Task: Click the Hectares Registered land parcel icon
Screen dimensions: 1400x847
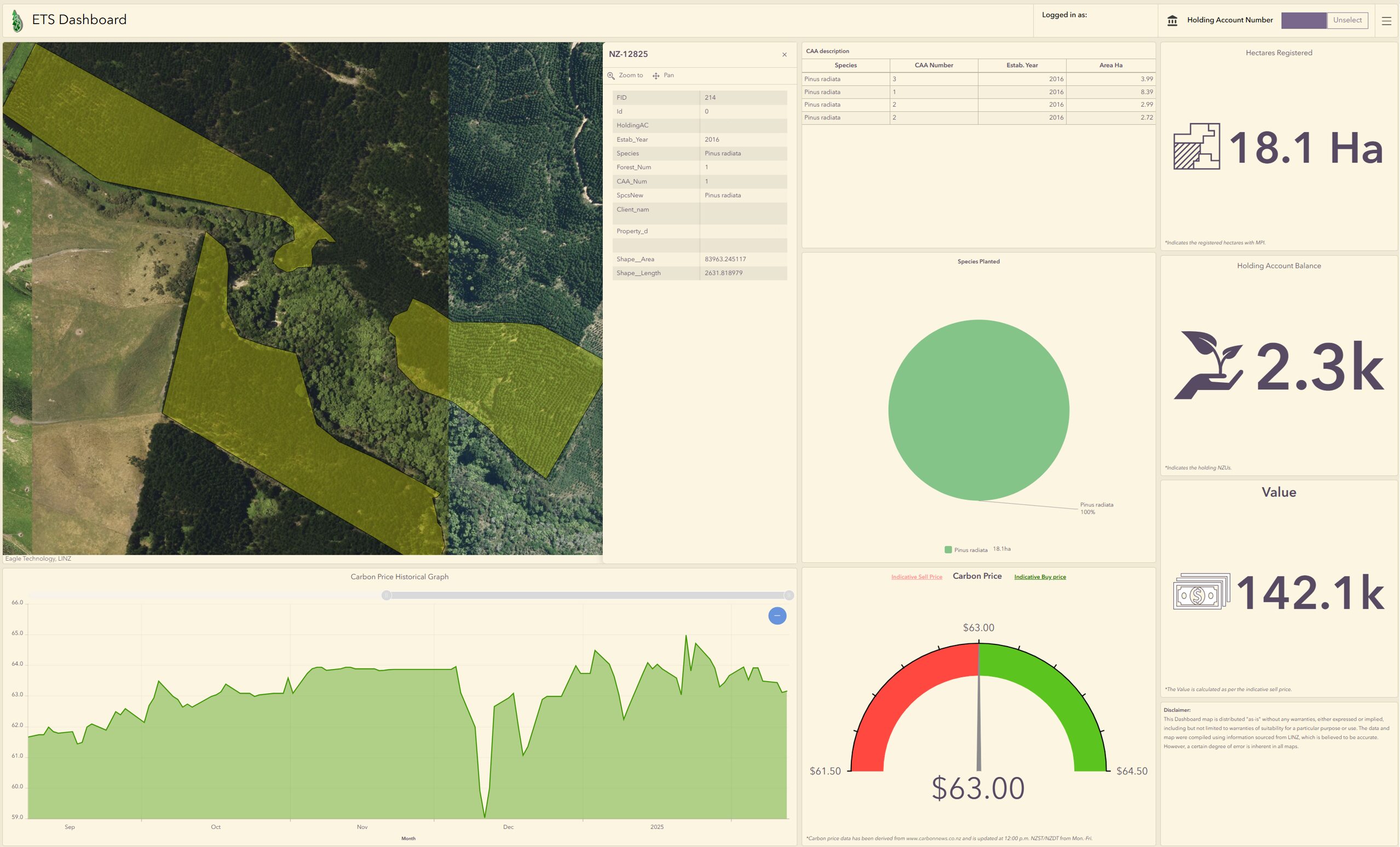Action: (x=1196, y=147)
